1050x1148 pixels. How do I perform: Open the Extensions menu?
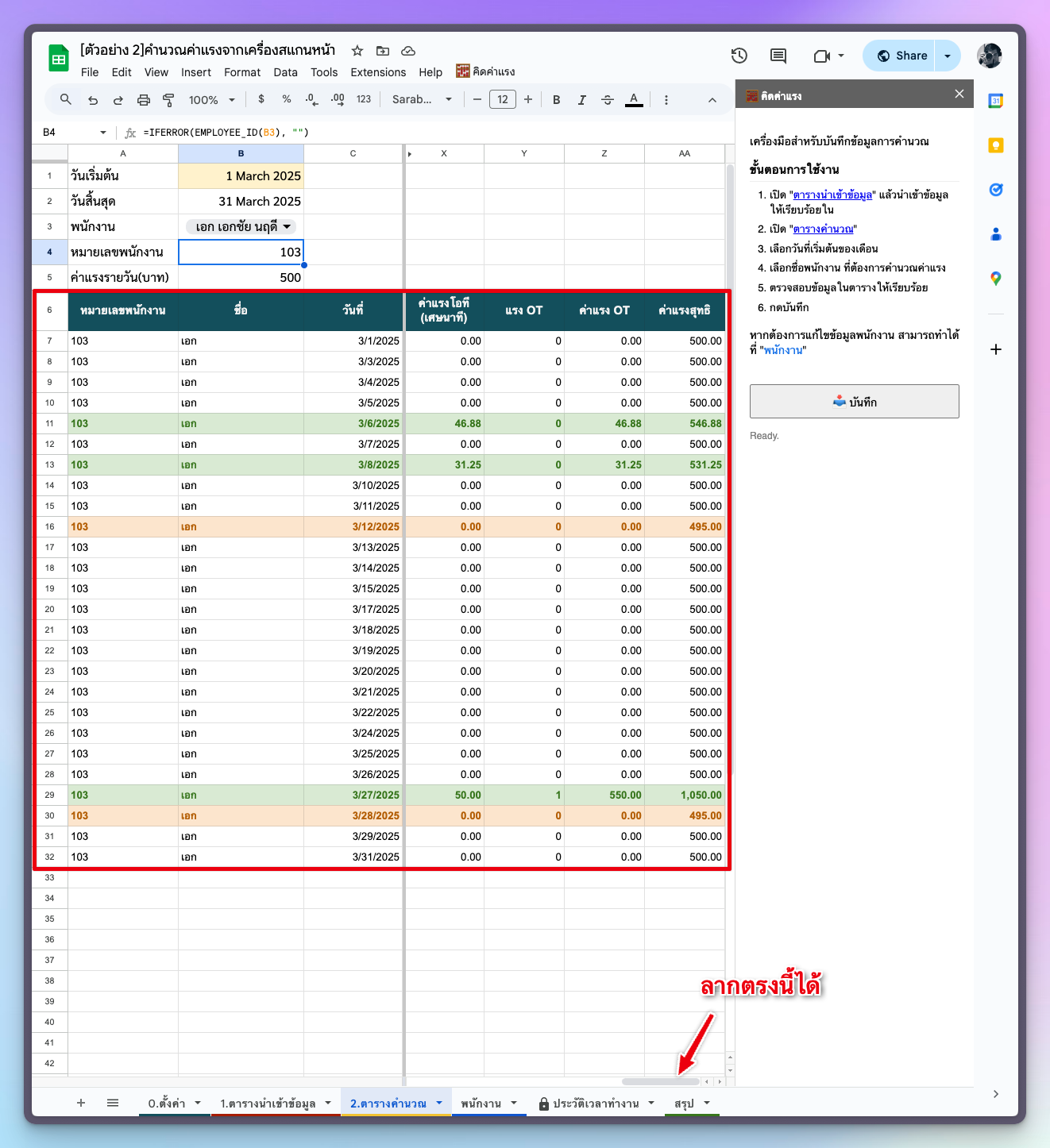click(378, 72)
